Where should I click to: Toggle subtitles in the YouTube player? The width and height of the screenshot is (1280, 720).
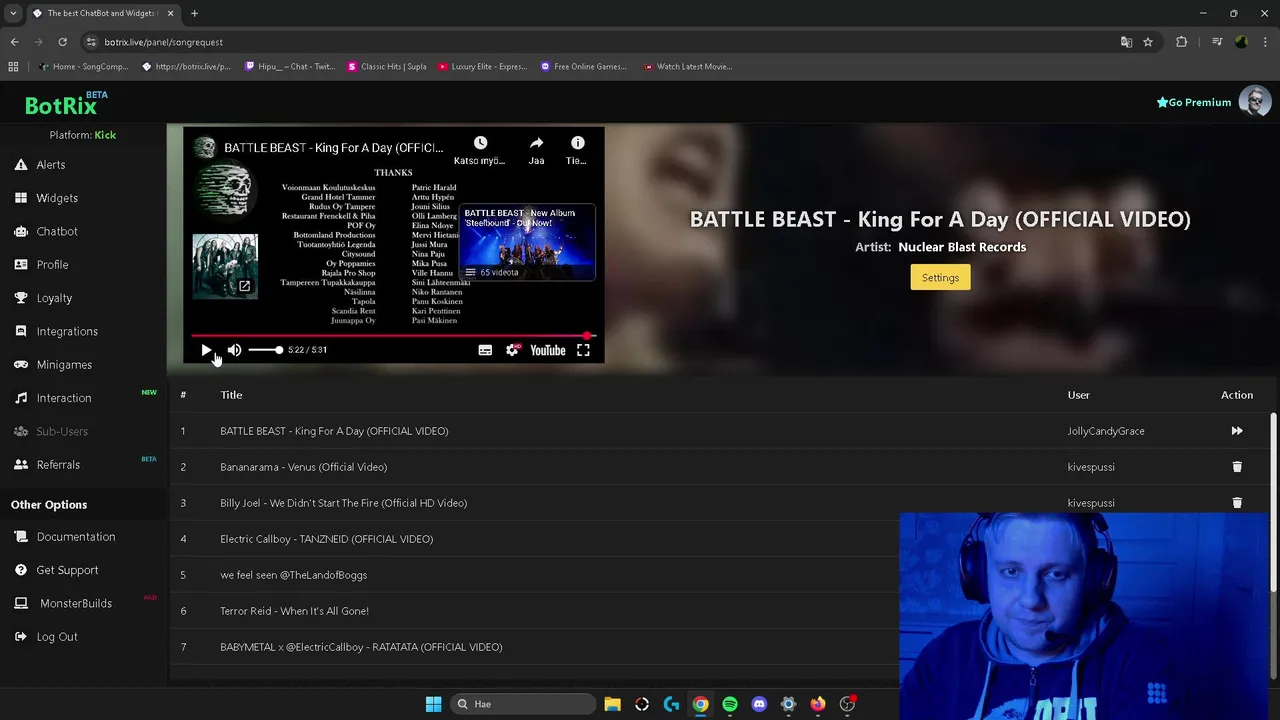click(485, 350)
